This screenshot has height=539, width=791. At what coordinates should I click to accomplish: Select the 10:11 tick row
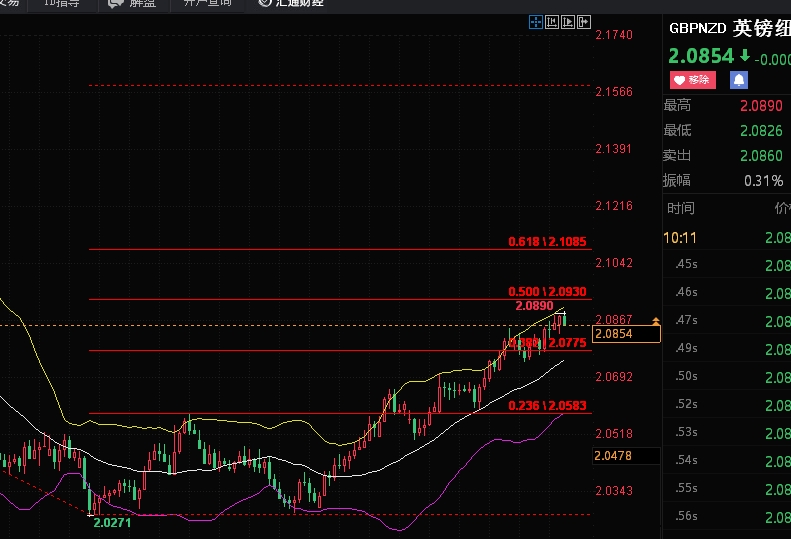point(727,238)
